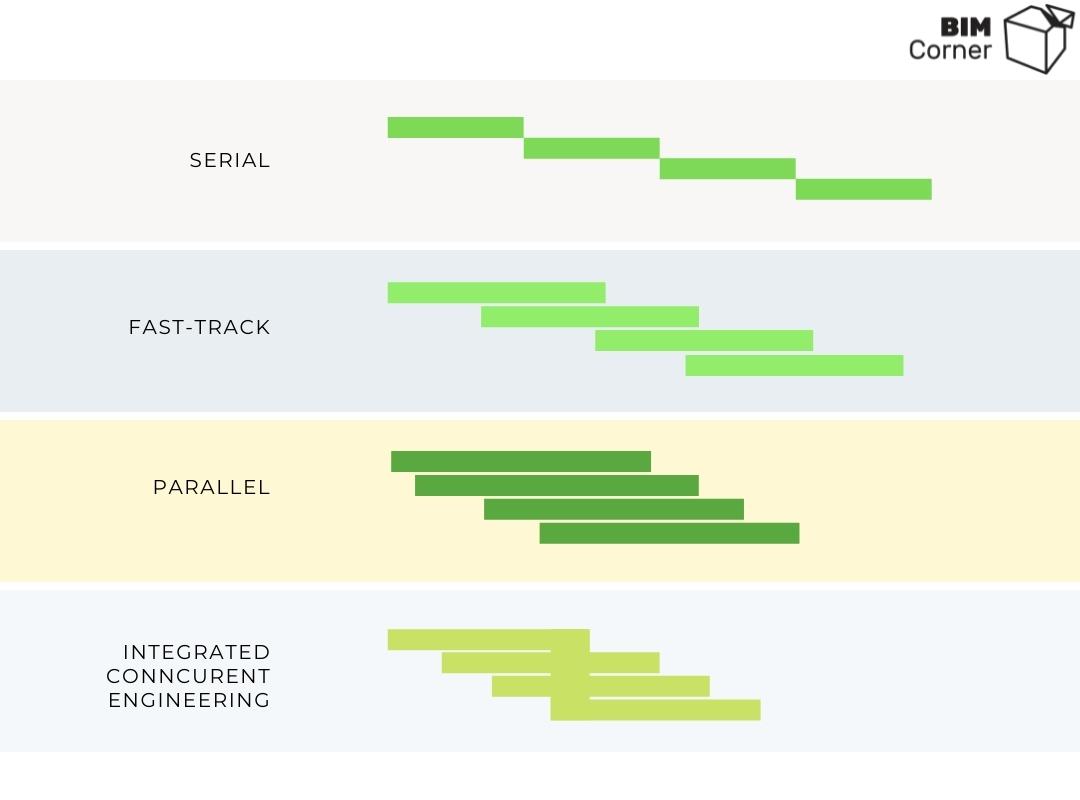
Task: Click the bottom Parallel bar
Action: tap(669, 533)
